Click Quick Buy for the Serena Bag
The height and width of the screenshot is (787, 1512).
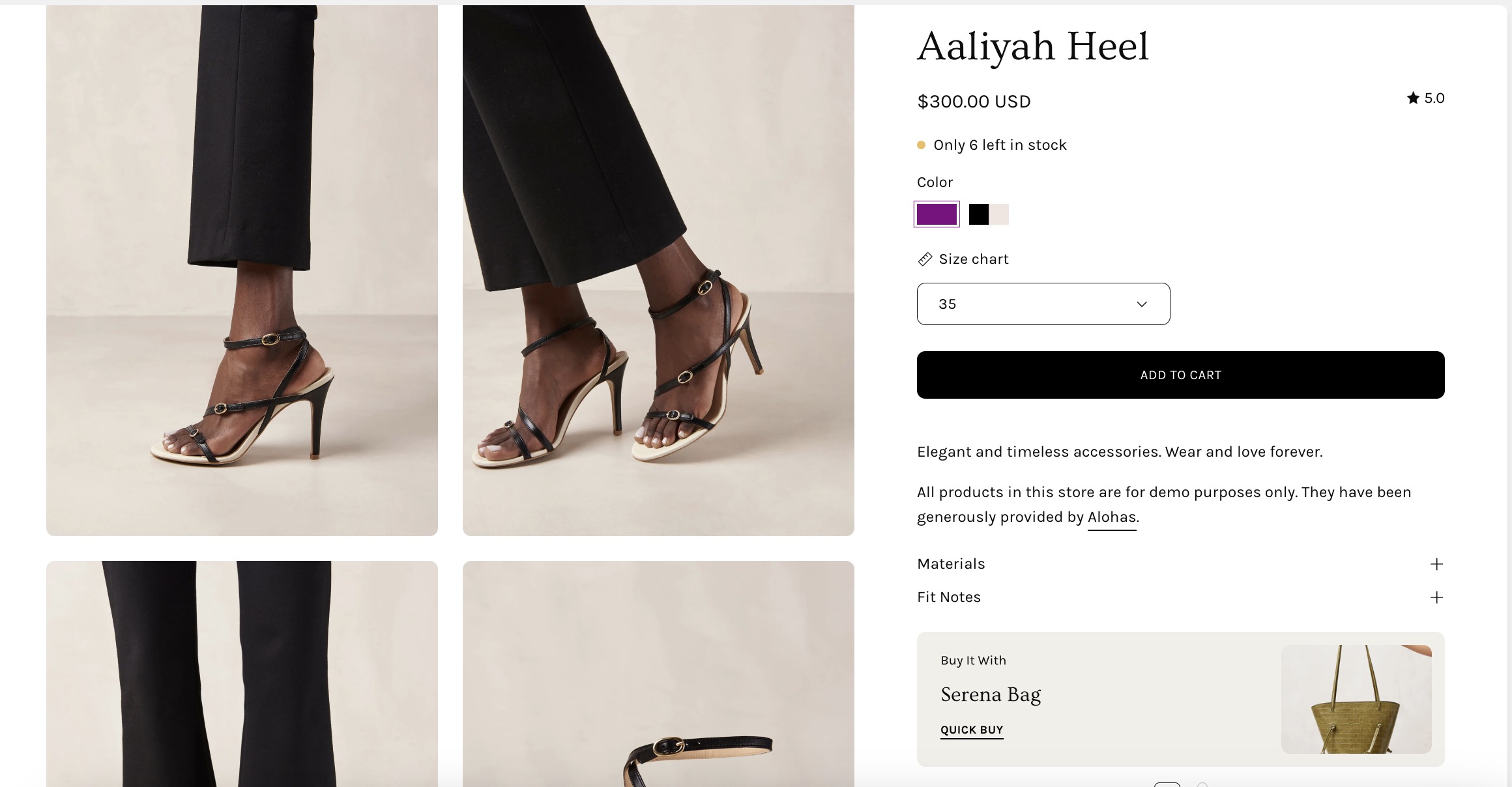point(971,730)
